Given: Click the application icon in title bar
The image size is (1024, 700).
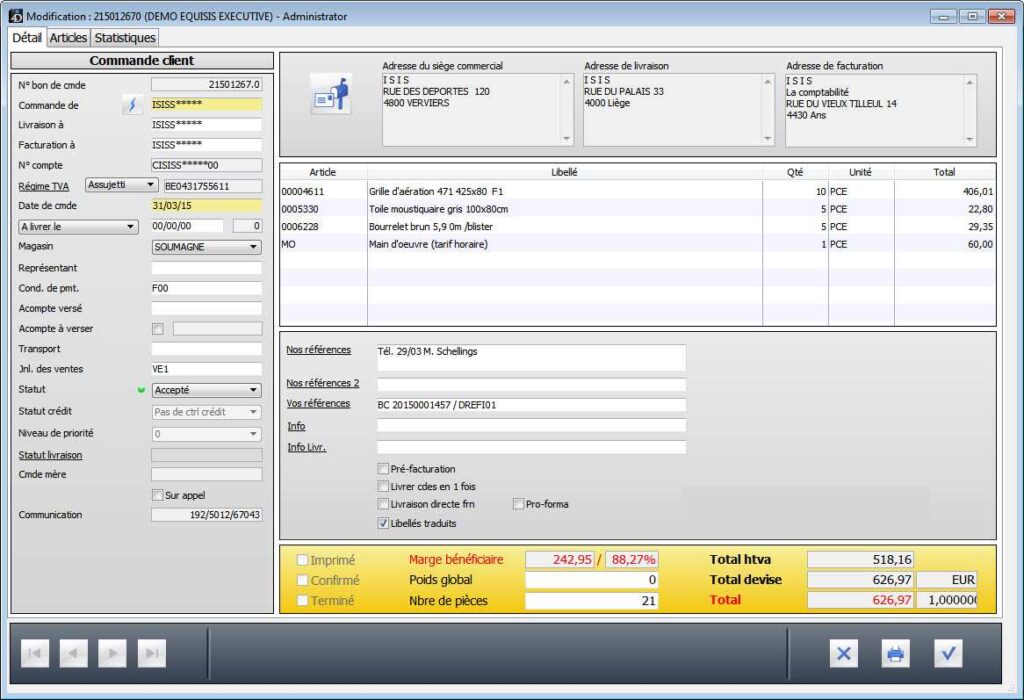Looking at the screenshot, I should 16,16.
